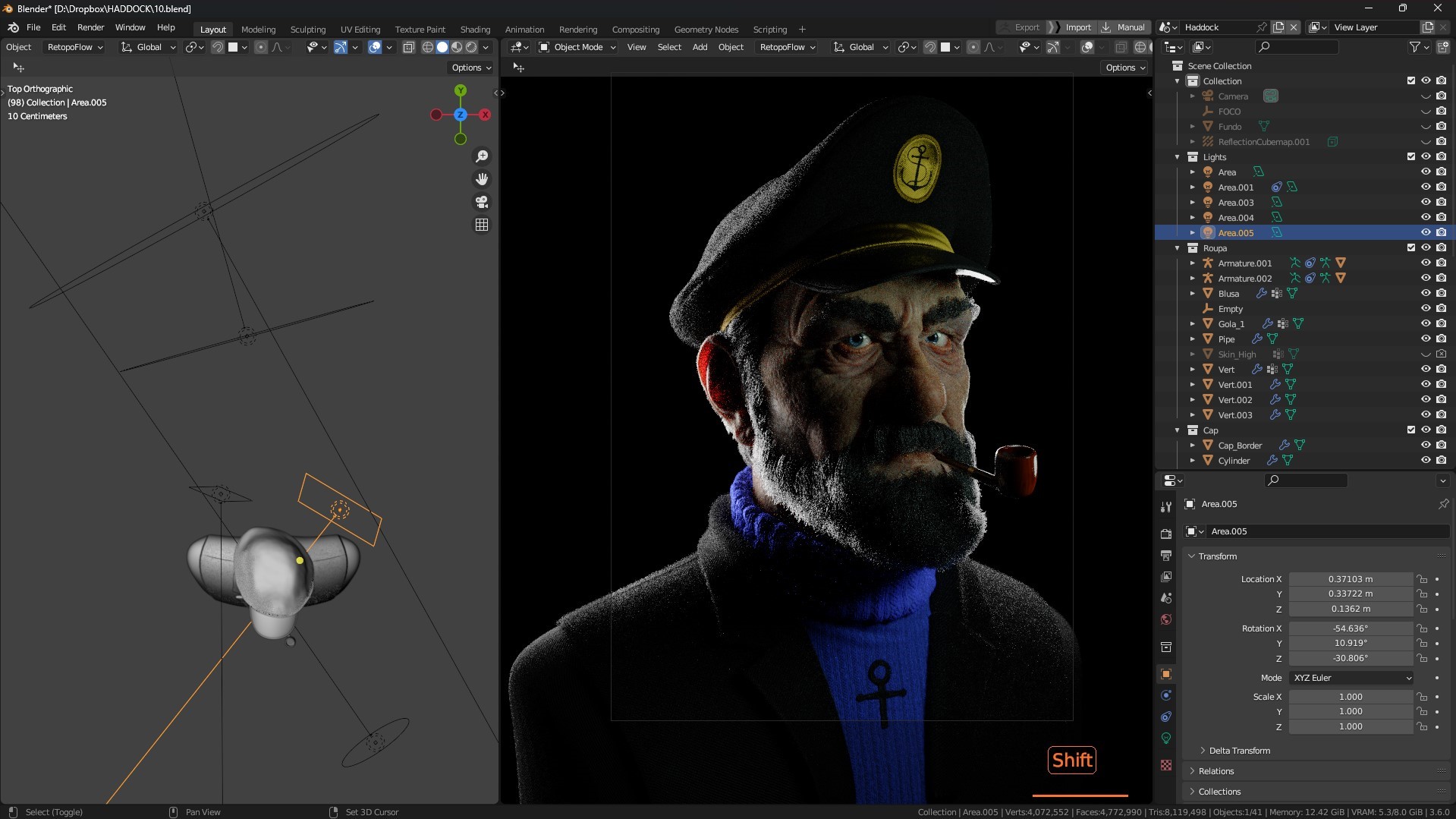This screenshot has height=819, width=1456.
Task: Open rotation Mode XYZ Euler dropdown
Action: 1351,678
